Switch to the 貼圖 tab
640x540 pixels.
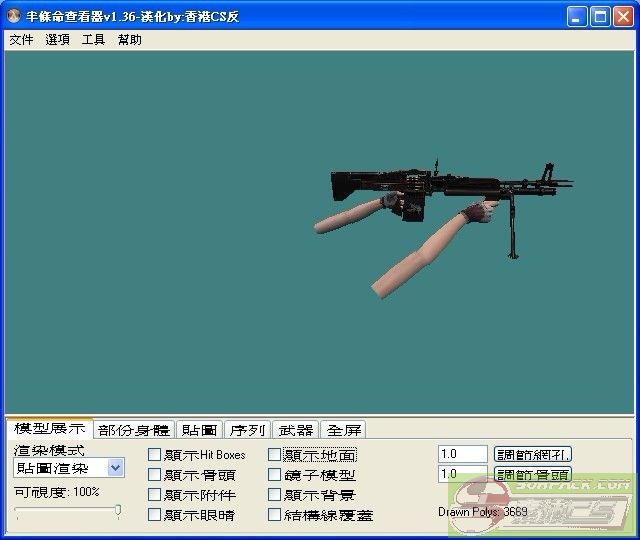pos(199,430)
